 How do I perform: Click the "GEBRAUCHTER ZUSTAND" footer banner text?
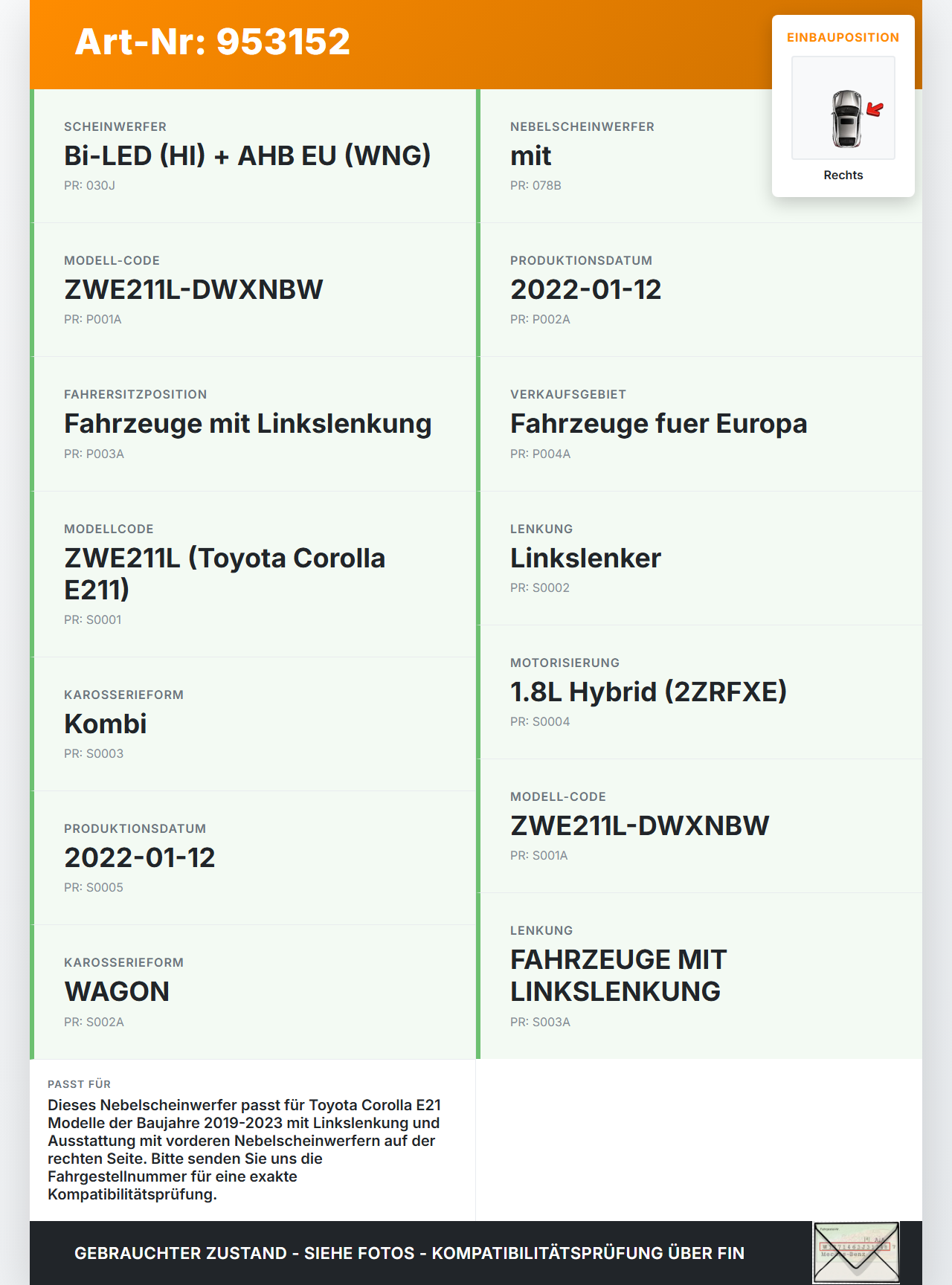click(409, 1253)
